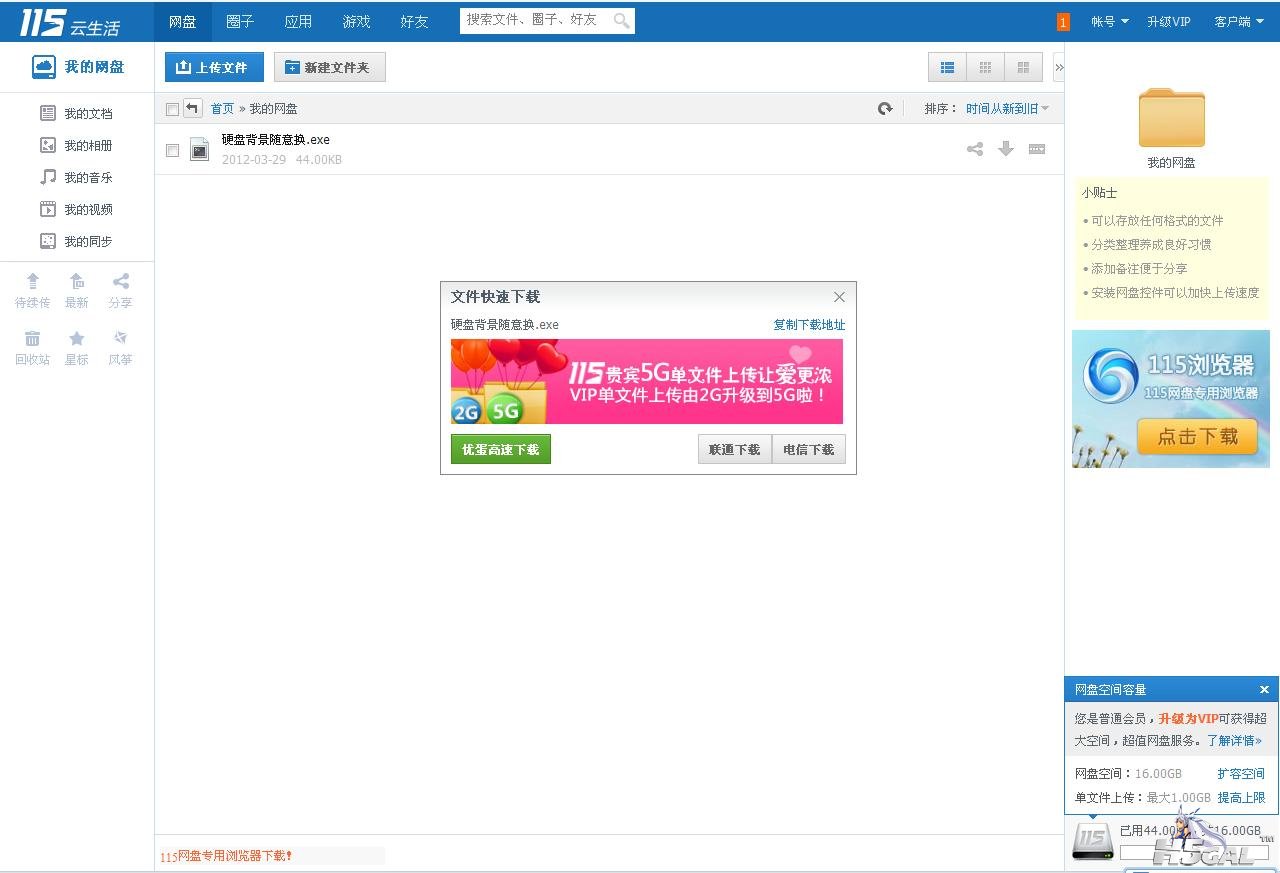Open 风筝 kite section
The image size is (1280, 873).
(x=120, y=348)
